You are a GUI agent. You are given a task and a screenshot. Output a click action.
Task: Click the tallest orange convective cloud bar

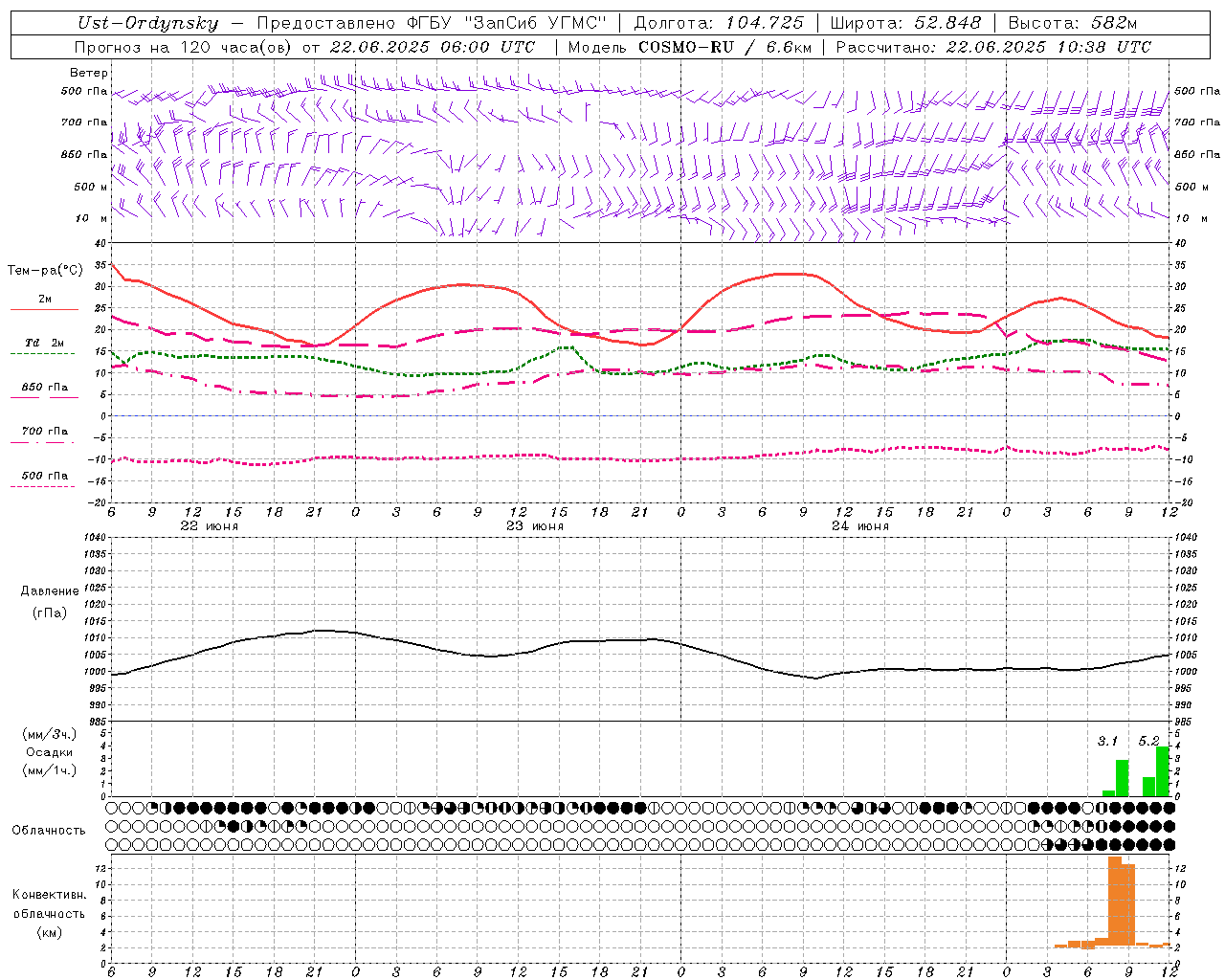[1115, 902]
